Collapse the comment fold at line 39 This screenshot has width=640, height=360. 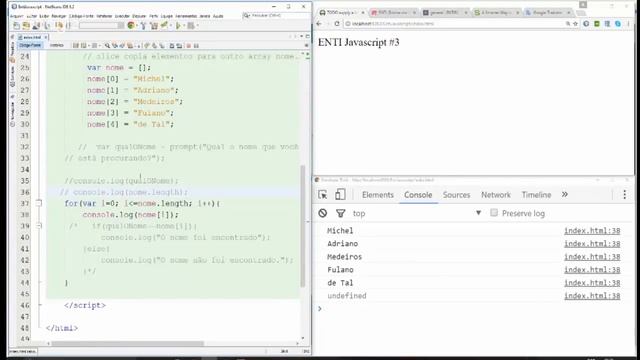click(x=39, y=226)
